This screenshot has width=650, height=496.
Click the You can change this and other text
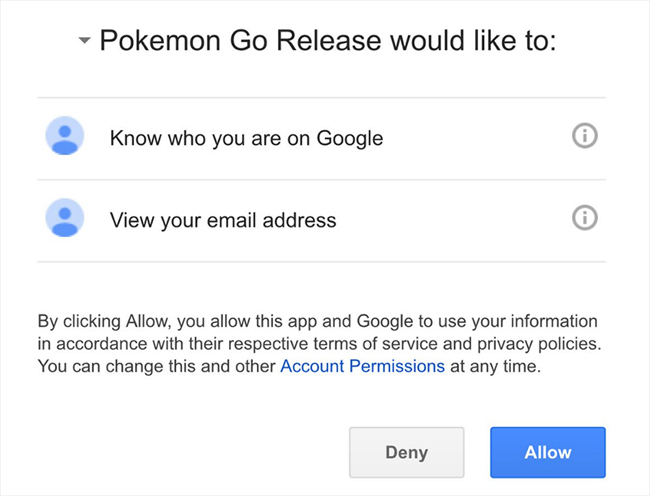[157, 366]
